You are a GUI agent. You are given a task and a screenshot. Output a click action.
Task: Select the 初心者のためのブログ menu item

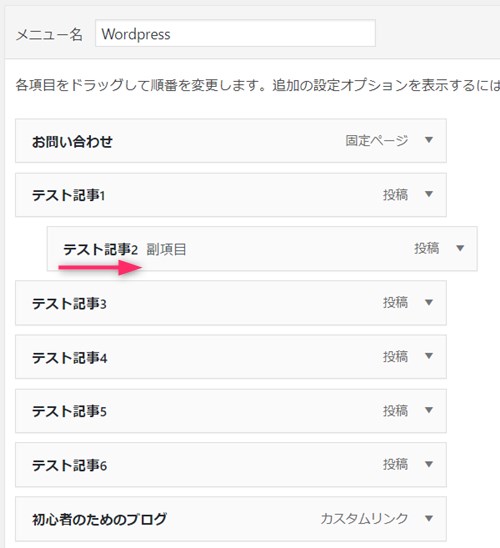point(231,519)
